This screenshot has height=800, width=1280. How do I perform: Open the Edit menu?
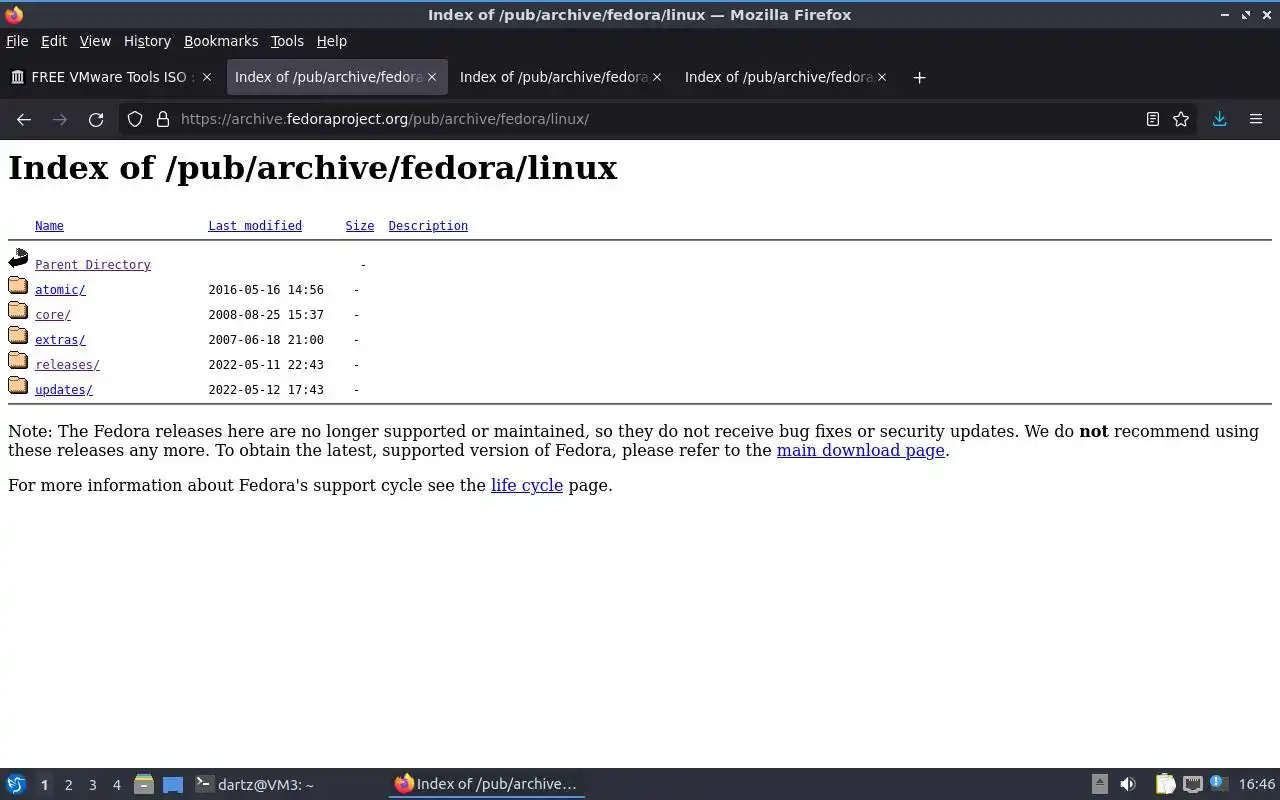54,41
